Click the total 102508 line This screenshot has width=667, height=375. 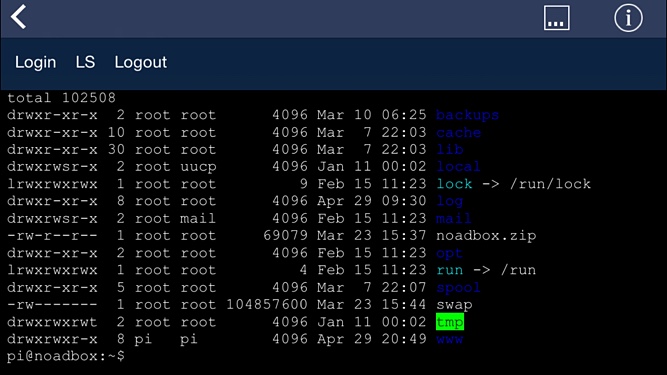(x=61, y=98)
